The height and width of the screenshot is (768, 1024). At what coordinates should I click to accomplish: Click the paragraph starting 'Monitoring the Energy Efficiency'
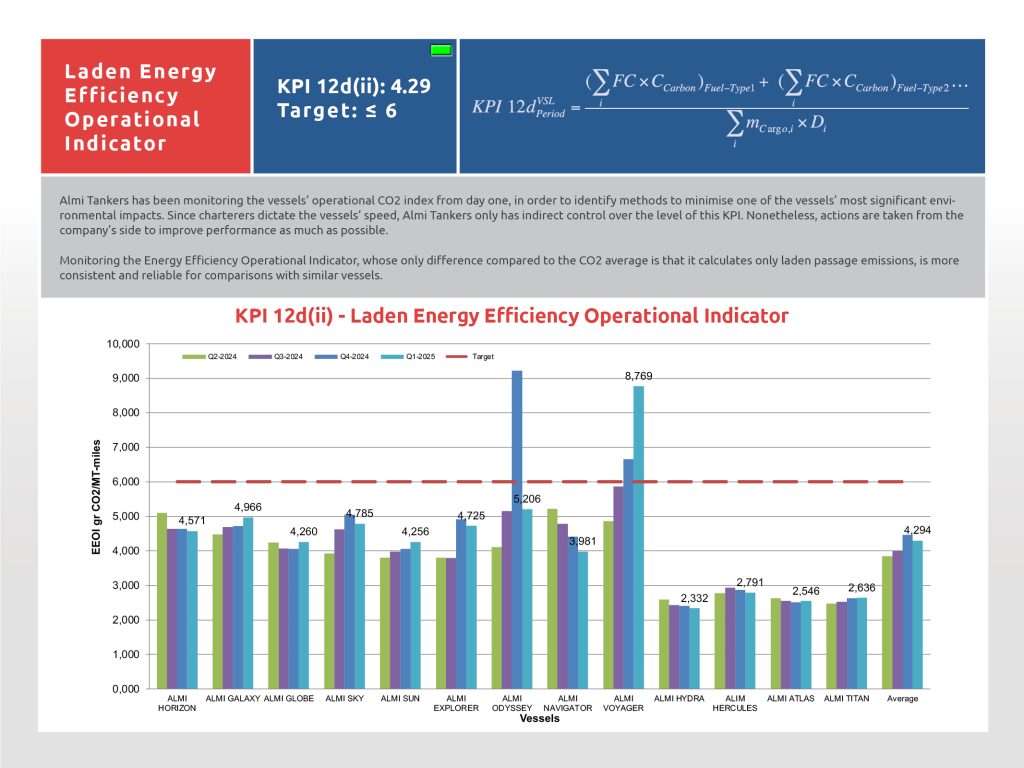pyautogui.click(x=509, y=268)
